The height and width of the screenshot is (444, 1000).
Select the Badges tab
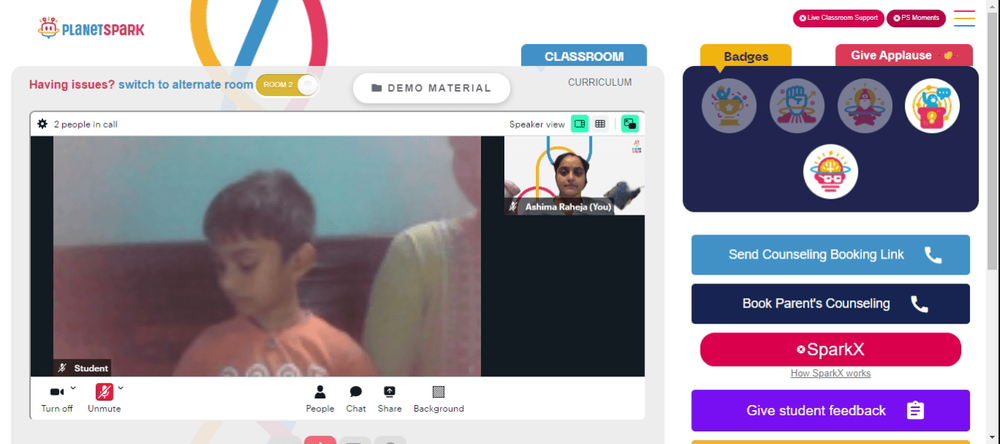pyautogui.click(x=746, y=56)
